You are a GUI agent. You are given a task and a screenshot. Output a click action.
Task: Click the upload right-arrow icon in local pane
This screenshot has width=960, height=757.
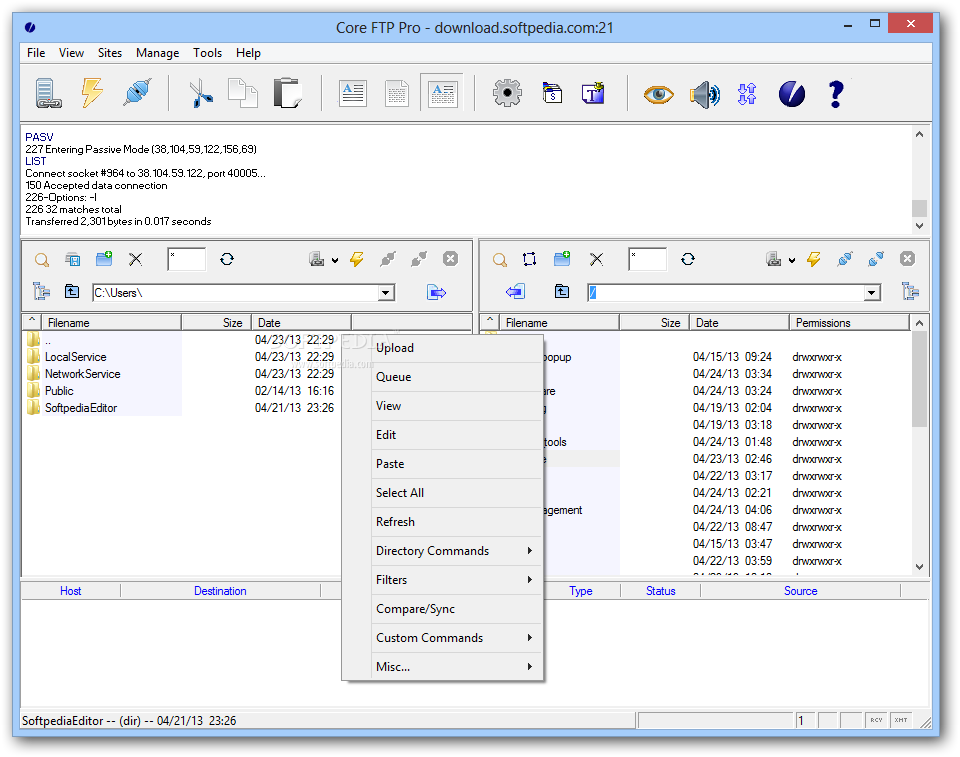(437, 292)
